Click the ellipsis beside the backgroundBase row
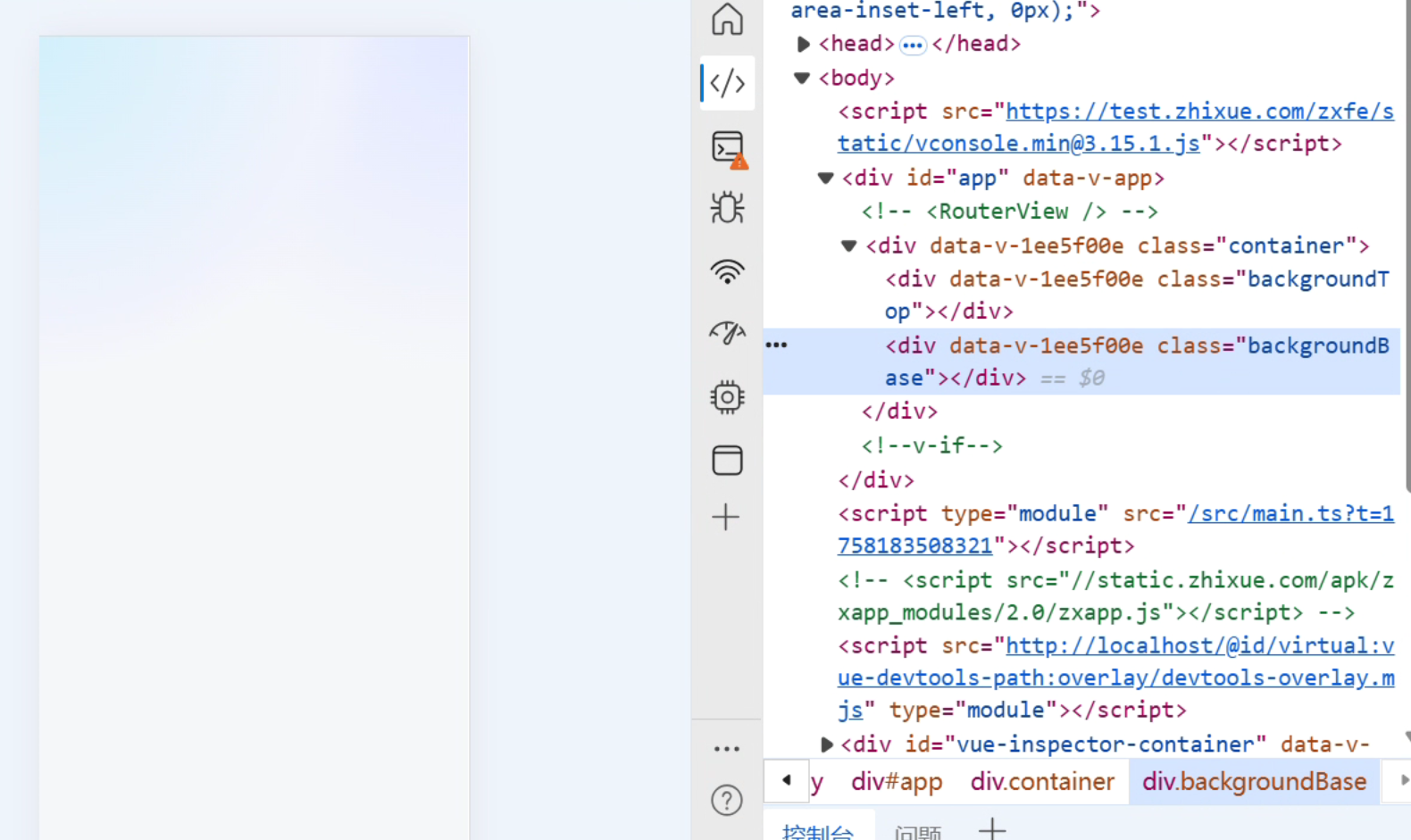This screenshot has height=840, width=1411. tap(776, 345)
